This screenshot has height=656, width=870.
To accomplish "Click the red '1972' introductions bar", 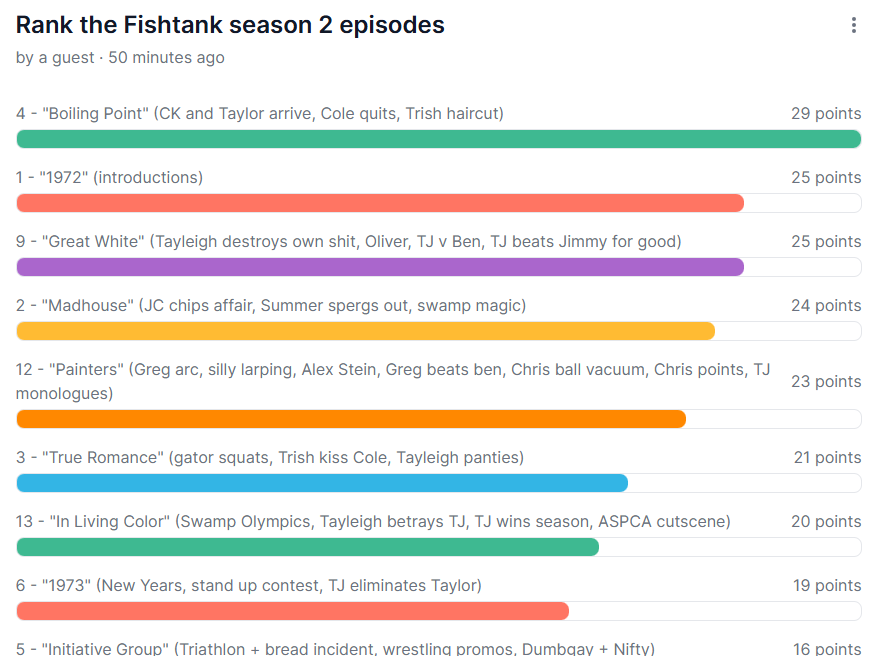I will [x=380, y=203].
